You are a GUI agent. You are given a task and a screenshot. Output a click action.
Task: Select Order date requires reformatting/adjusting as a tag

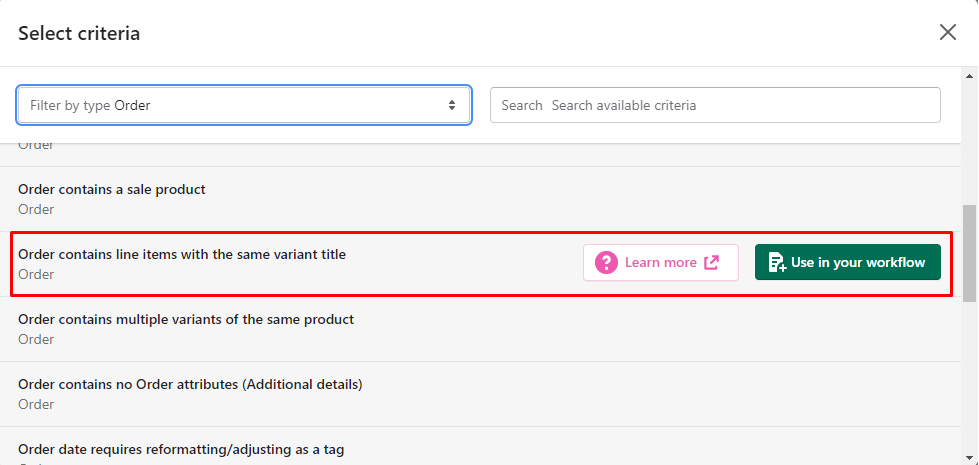[480, 446]
